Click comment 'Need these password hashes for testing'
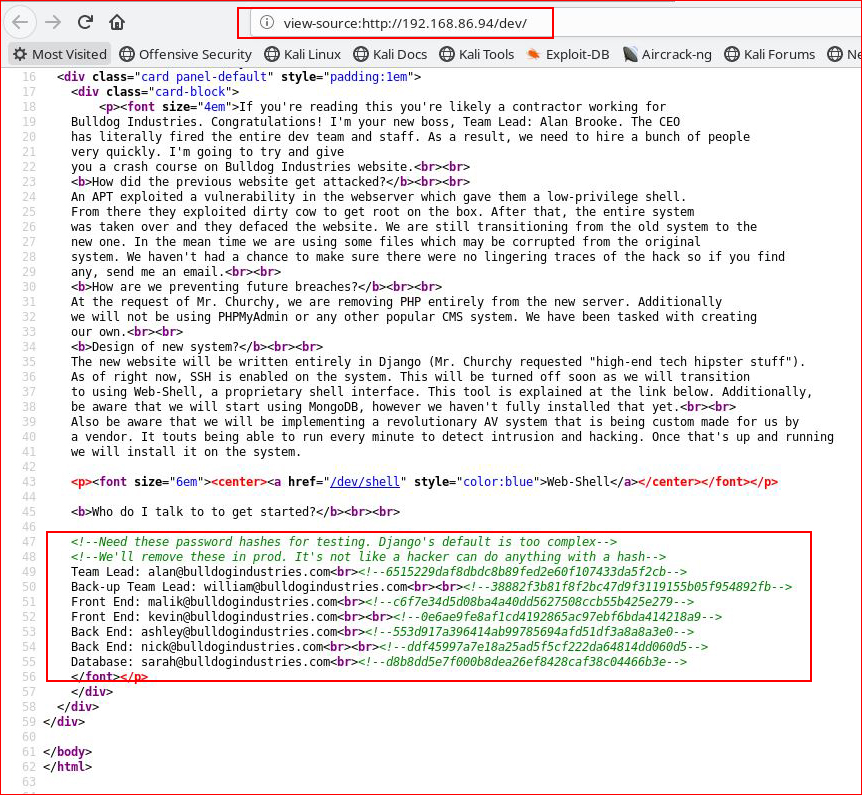 344,542
